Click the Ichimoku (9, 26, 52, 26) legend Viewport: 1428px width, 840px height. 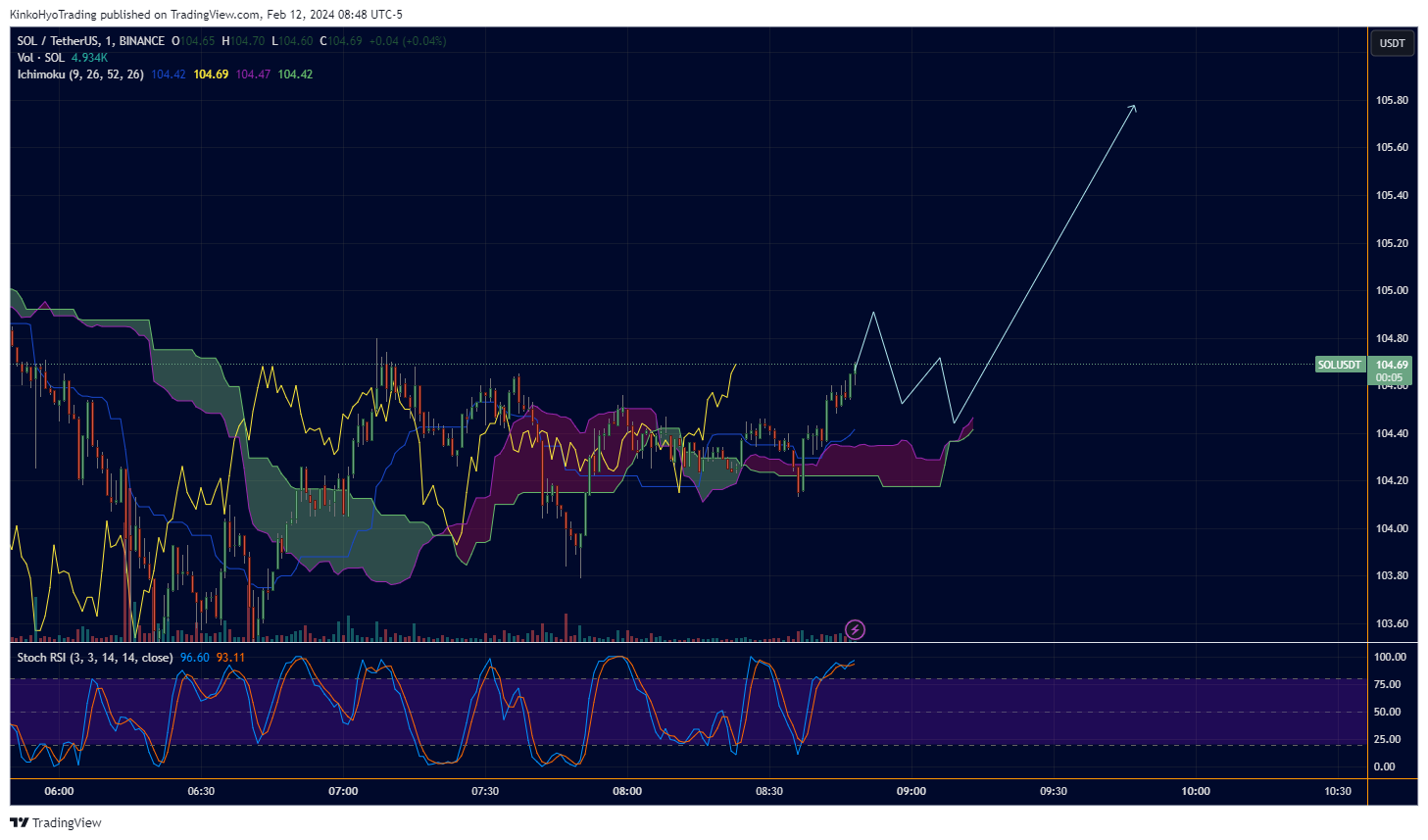[80, 74]
